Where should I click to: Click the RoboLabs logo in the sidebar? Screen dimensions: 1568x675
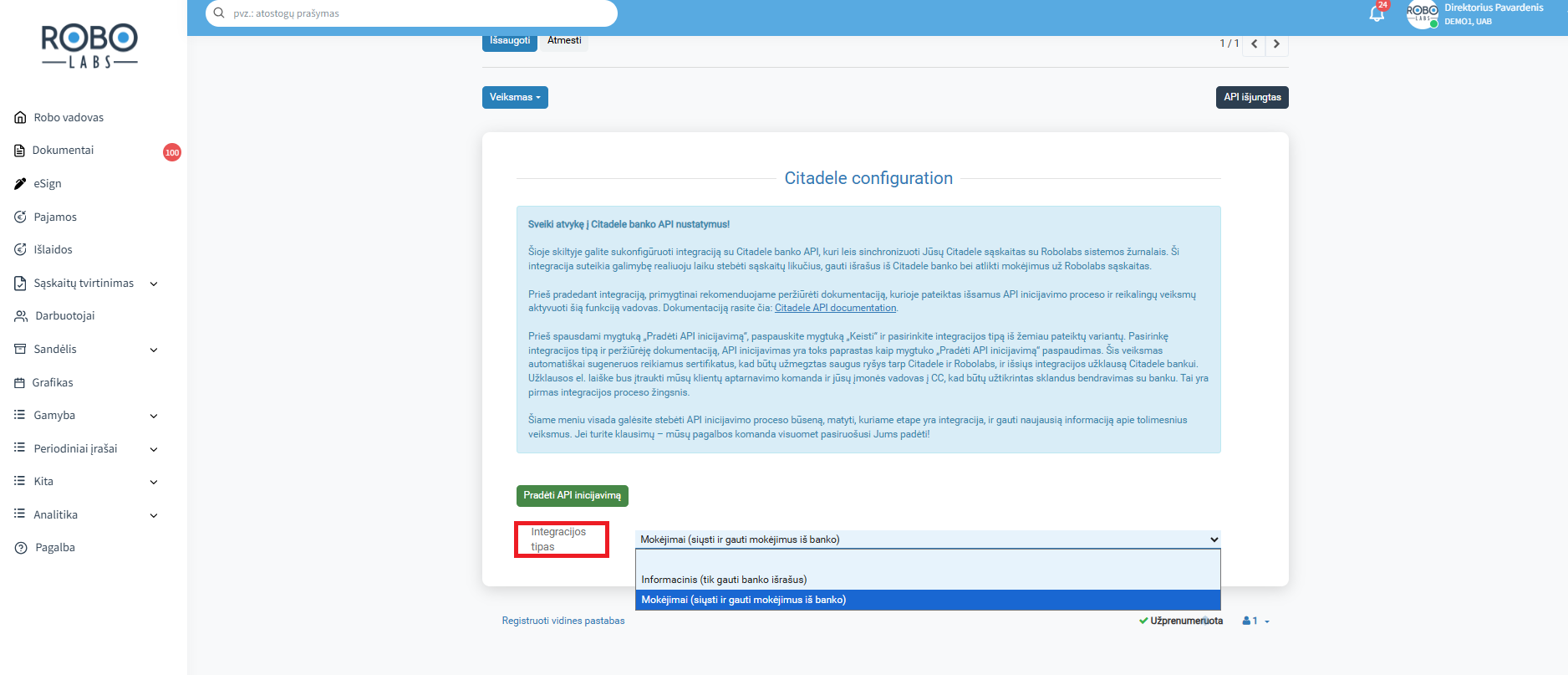click(x=89, y=46)
